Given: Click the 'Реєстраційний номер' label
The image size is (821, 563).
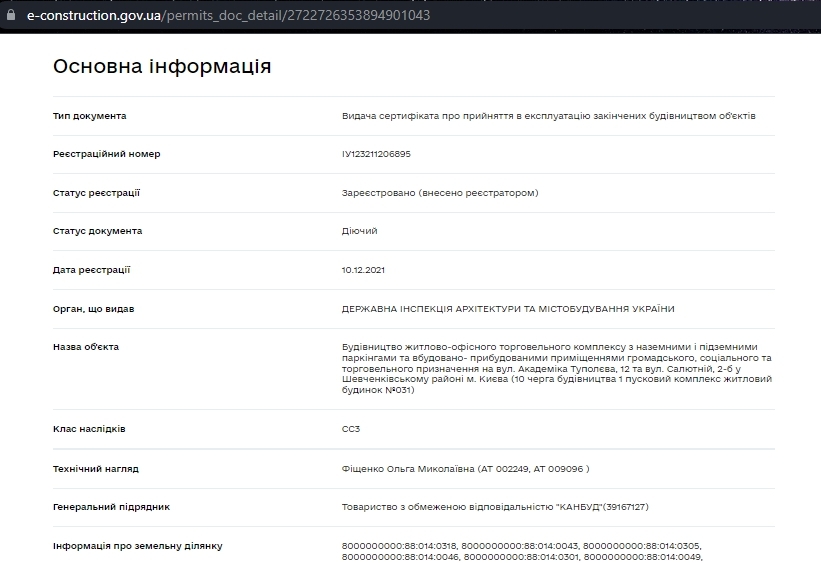Looking at the screenshot, I should (106, 154).
